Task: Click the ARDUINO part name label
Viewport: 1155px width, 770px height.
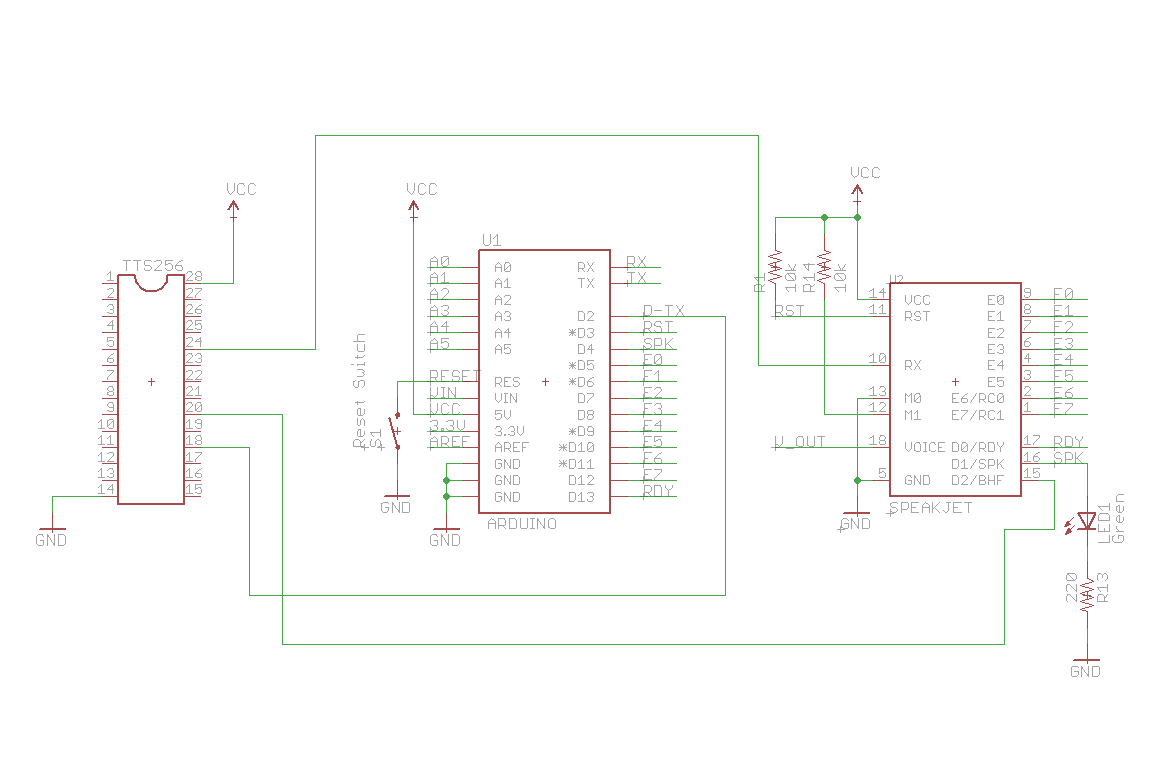Action: coord(522,524)
